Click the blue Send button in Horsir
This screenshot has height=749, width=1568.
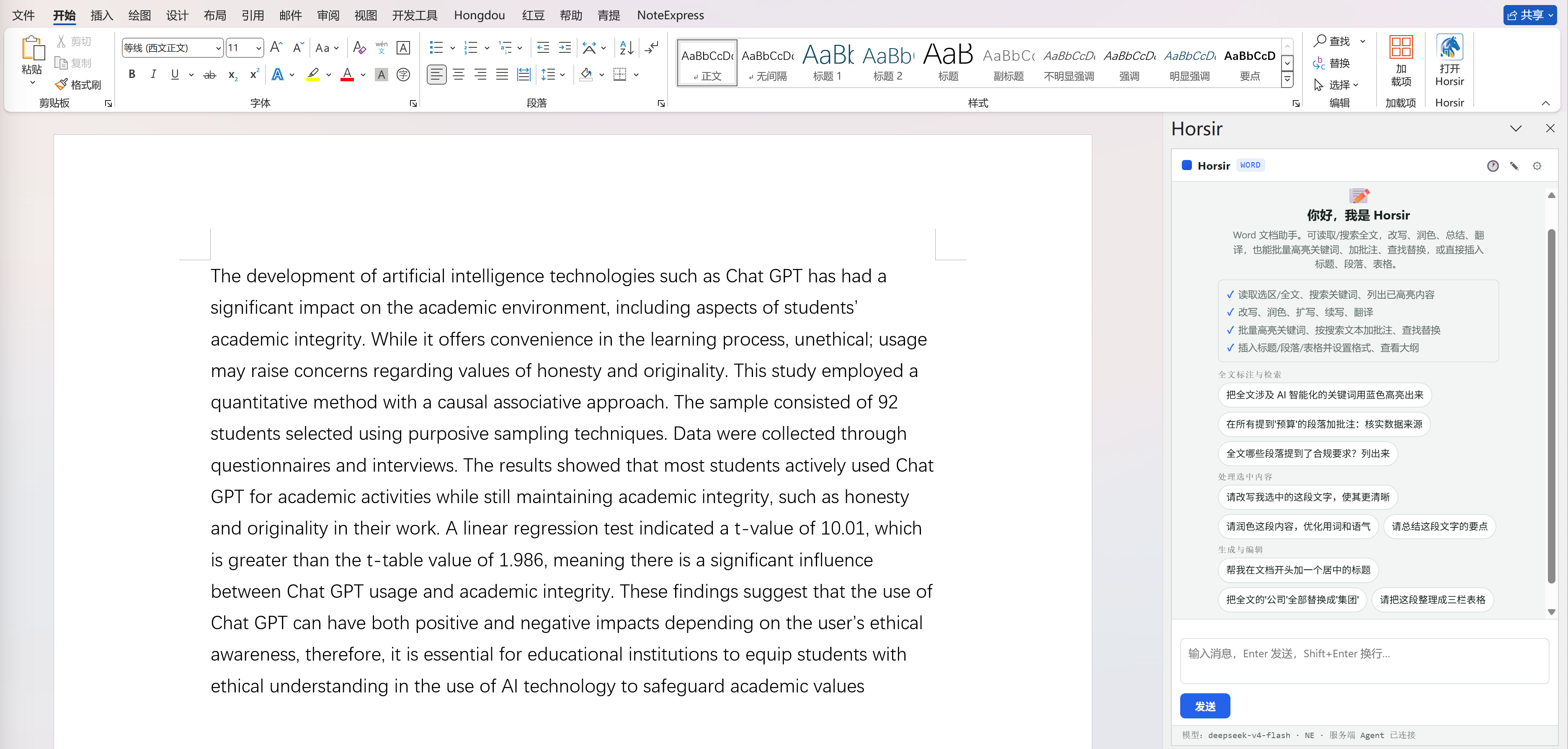click(x=1204, y=706)
